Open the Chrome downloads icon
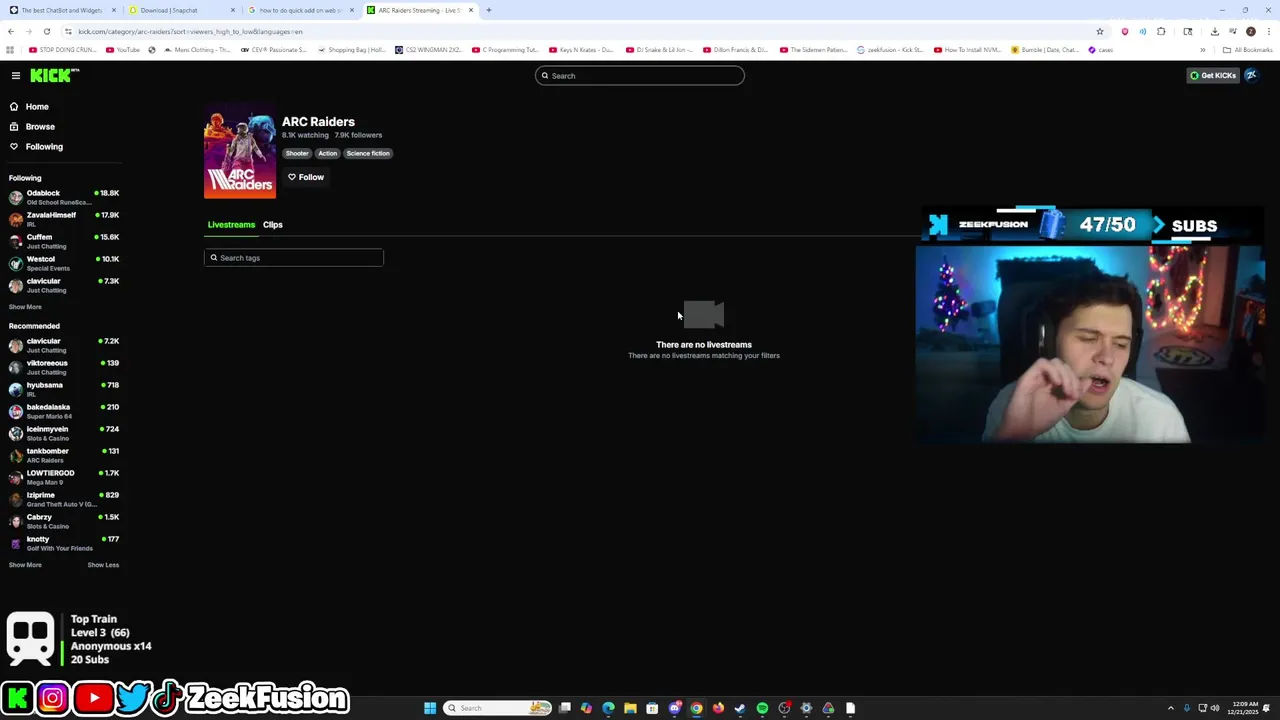The image size is (1280, 720). point(1214,31)
